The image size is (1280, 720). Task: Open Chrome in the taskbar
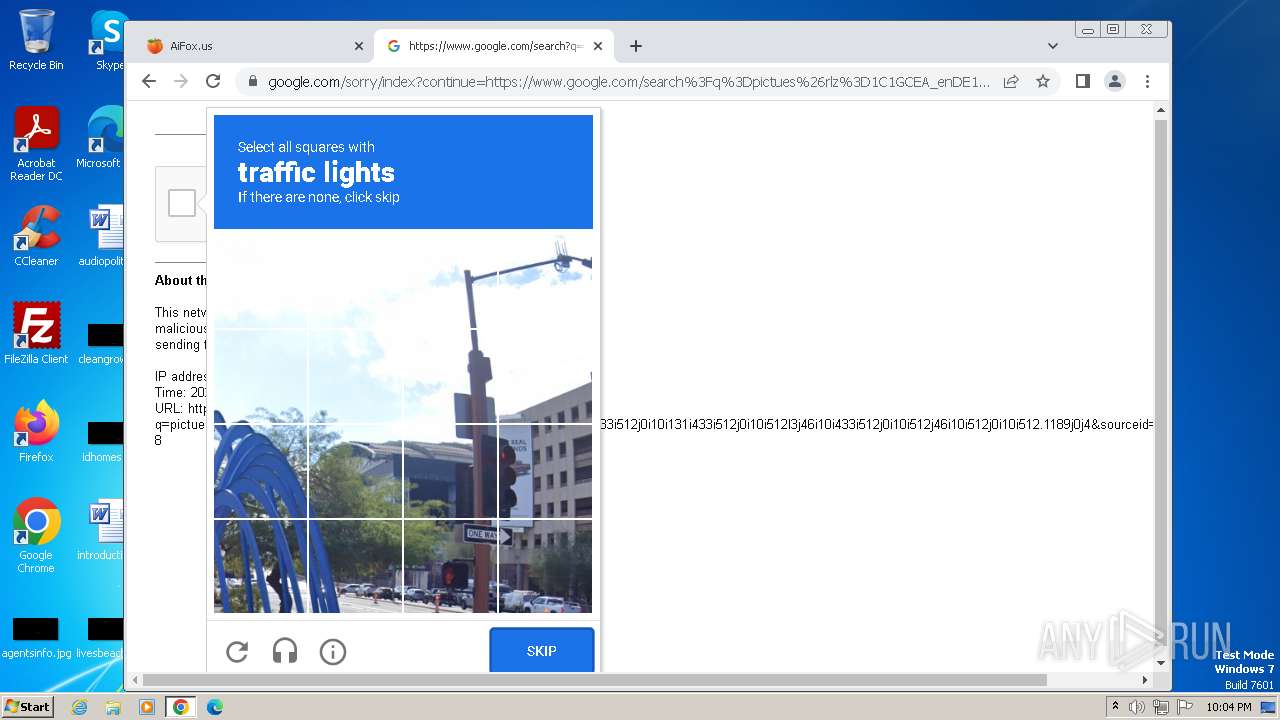tap(181, 707)
